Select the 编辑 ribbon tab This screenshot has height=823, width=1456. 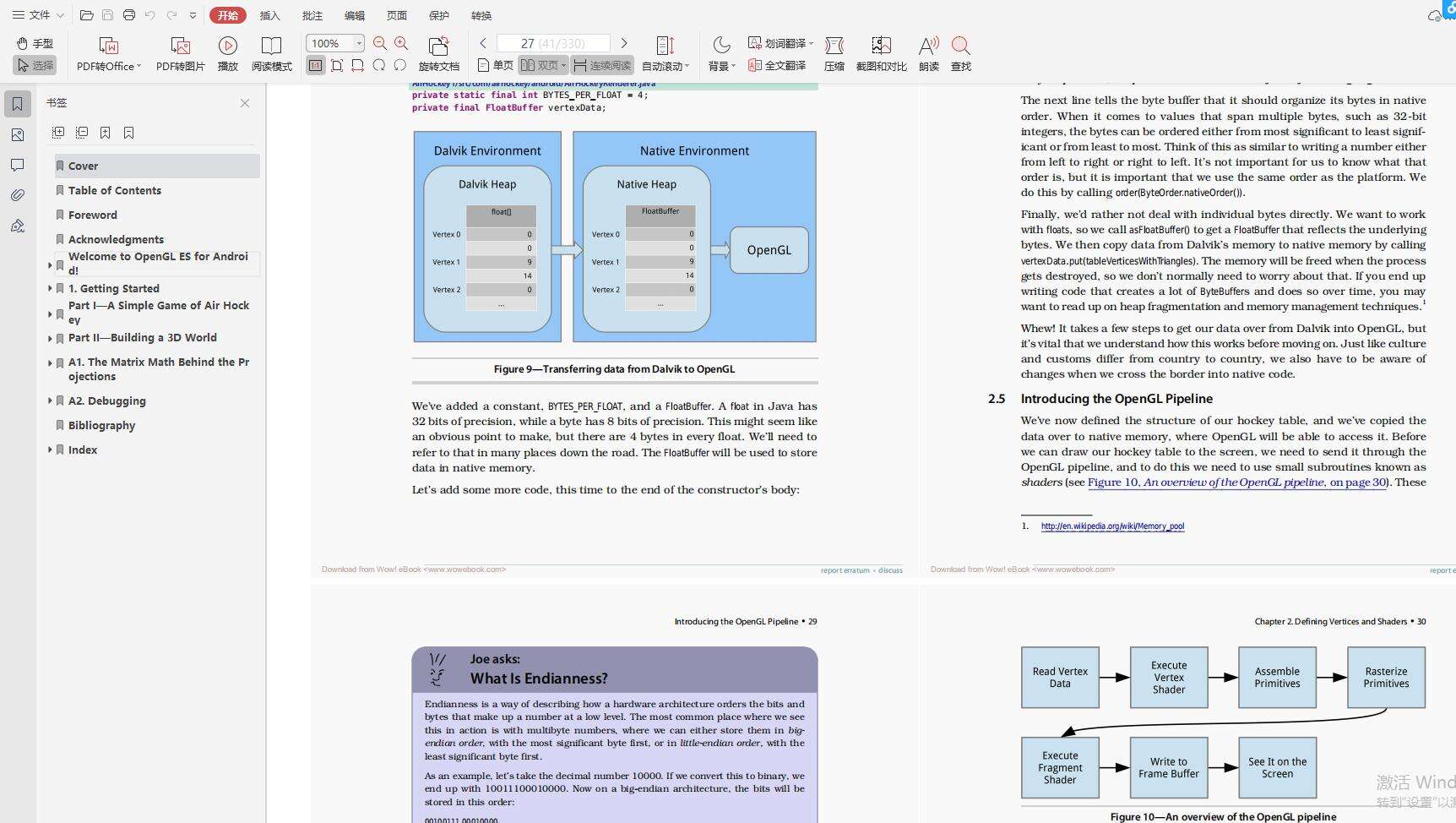pos(354,15)
